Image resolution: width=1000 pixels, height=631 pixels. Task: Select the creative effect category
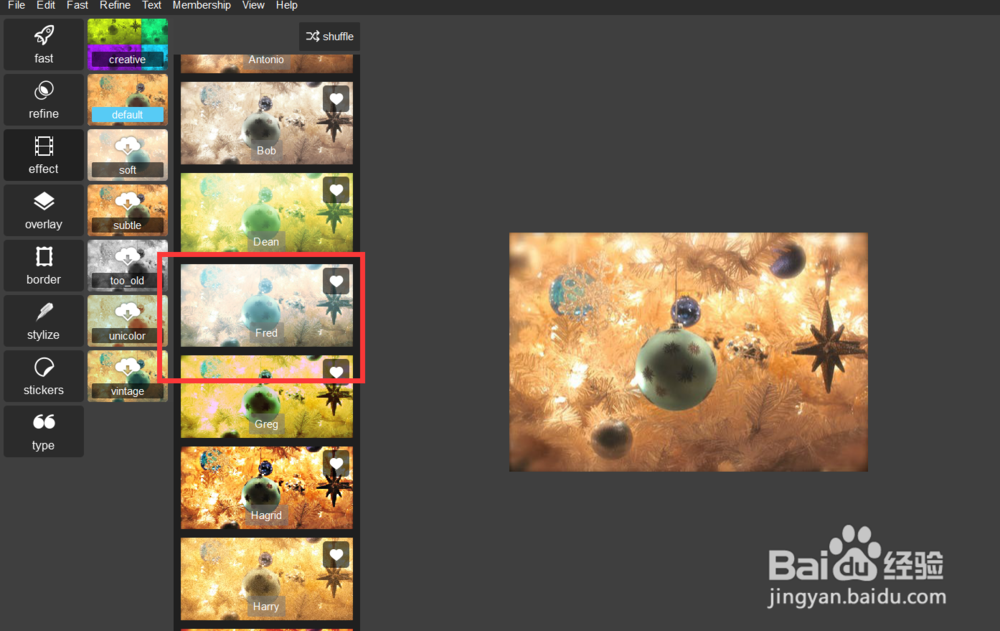point(128,44)
